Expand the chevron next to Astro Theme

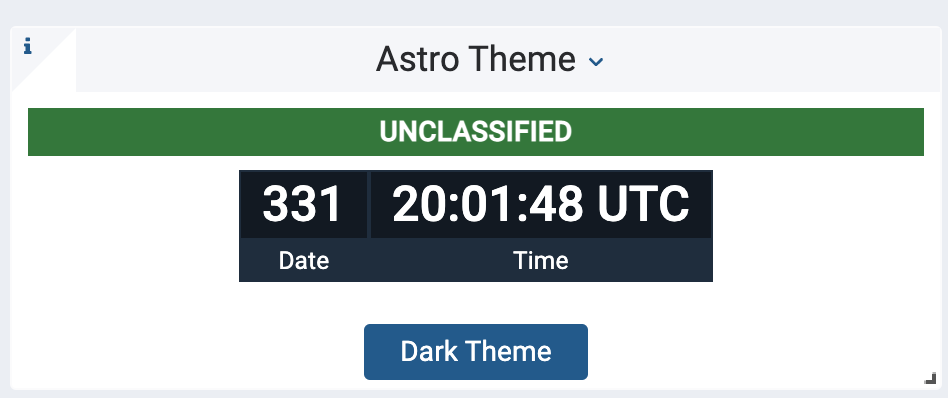(x=596, y=61)
